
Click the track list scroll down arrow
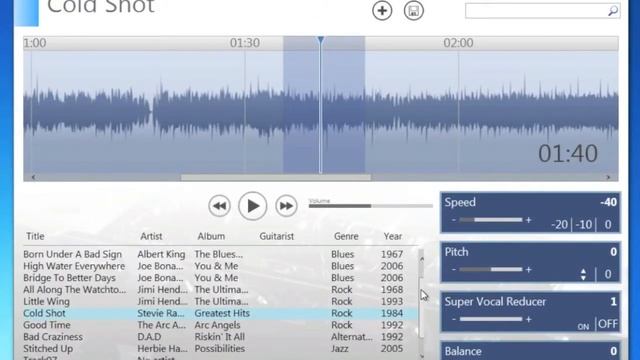click(422, 356)
